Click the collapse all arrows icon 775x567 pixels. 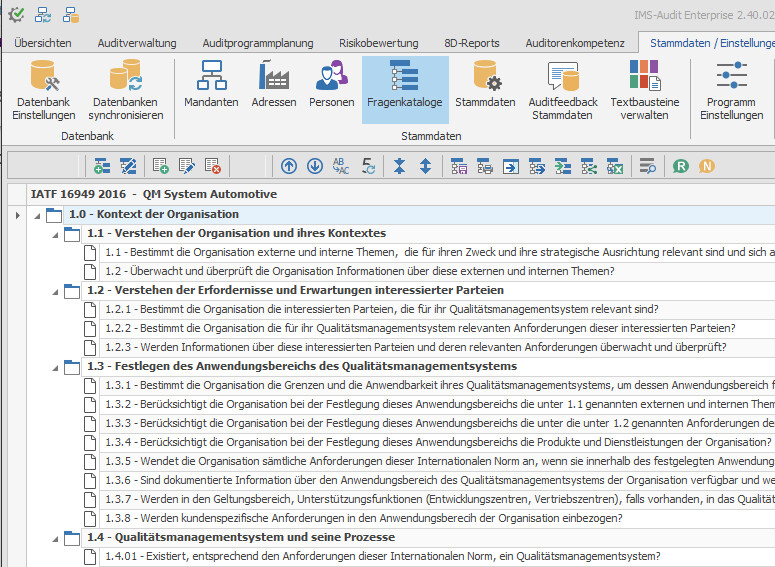coord(399,166)
